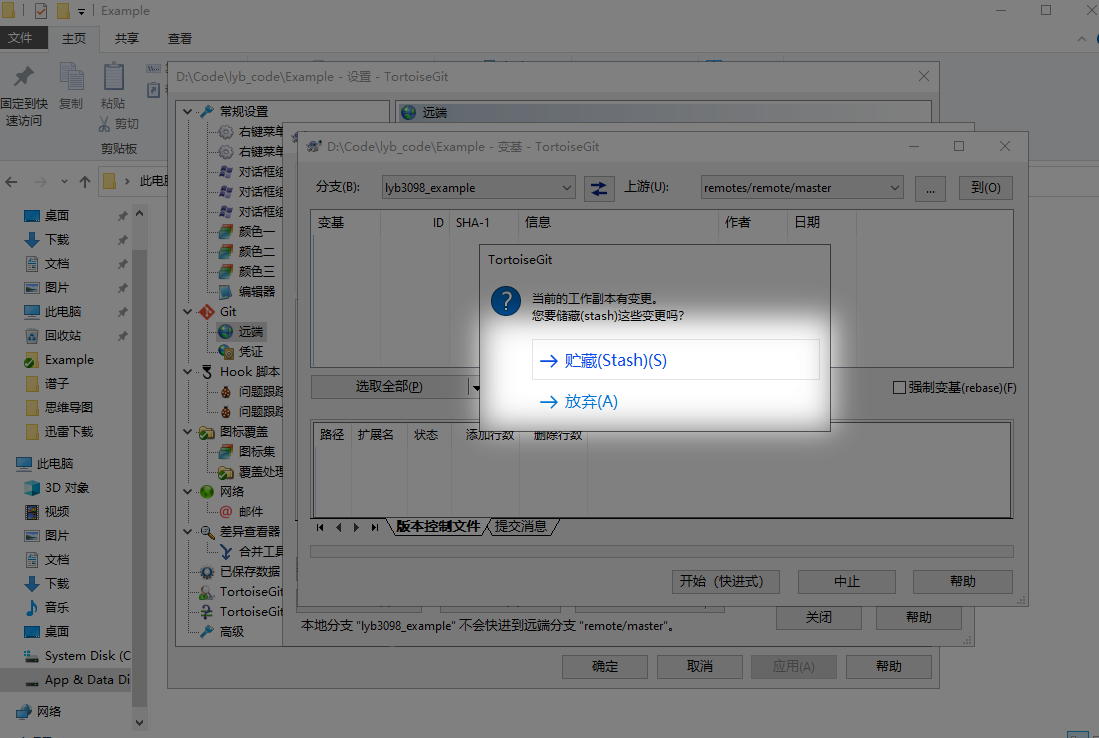Open Example folder in Explorer sidebar
Viewport: 1099px width, 738px height.
pyautogui.click(x=69, y=360)
